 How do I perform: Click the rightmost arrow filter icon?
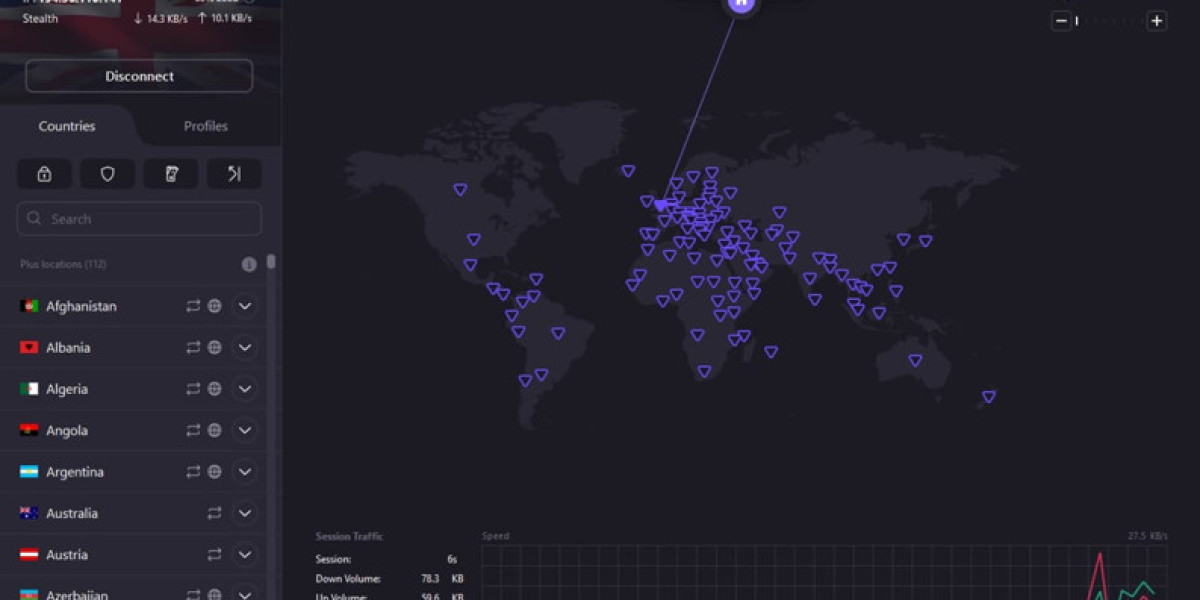(x=233, y=173)
